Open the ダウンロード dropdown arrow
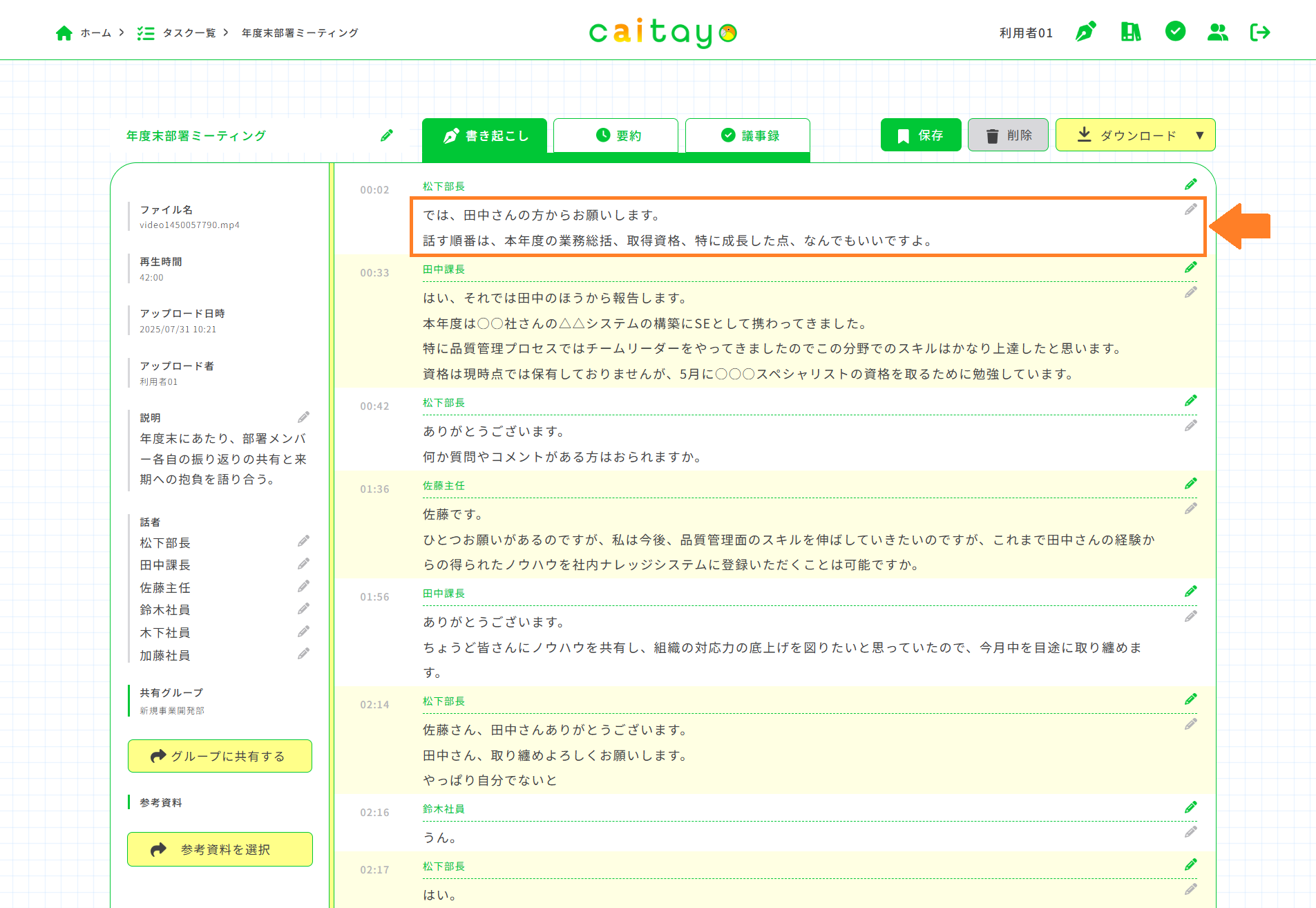The height and width of the screenshot is (908, 1316). tap(1200, 135)
